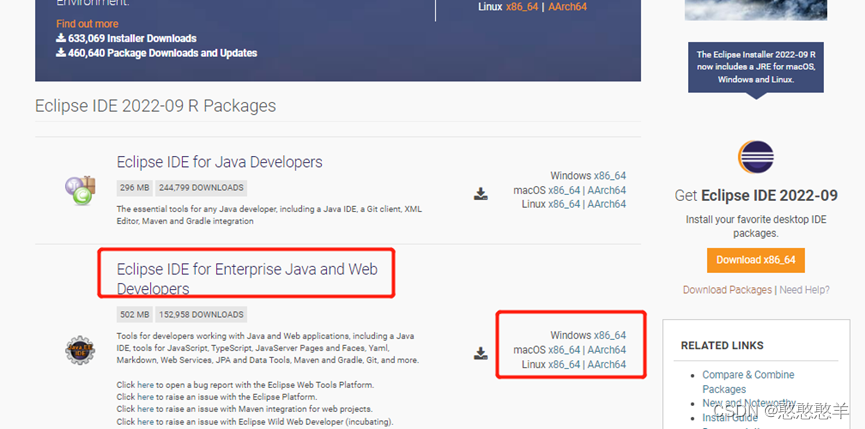Image resolution: width=865 pixels, height=429 pixels.
Task: Open Compare & Combine Packages link
Action: click(748, 382)
